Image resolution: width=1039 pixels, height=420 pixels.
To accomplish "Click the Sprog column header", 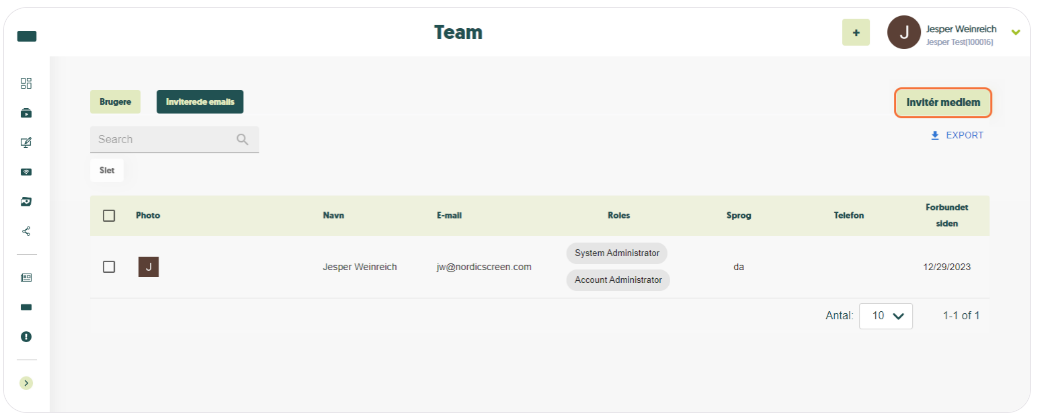I will click(739, 215).
